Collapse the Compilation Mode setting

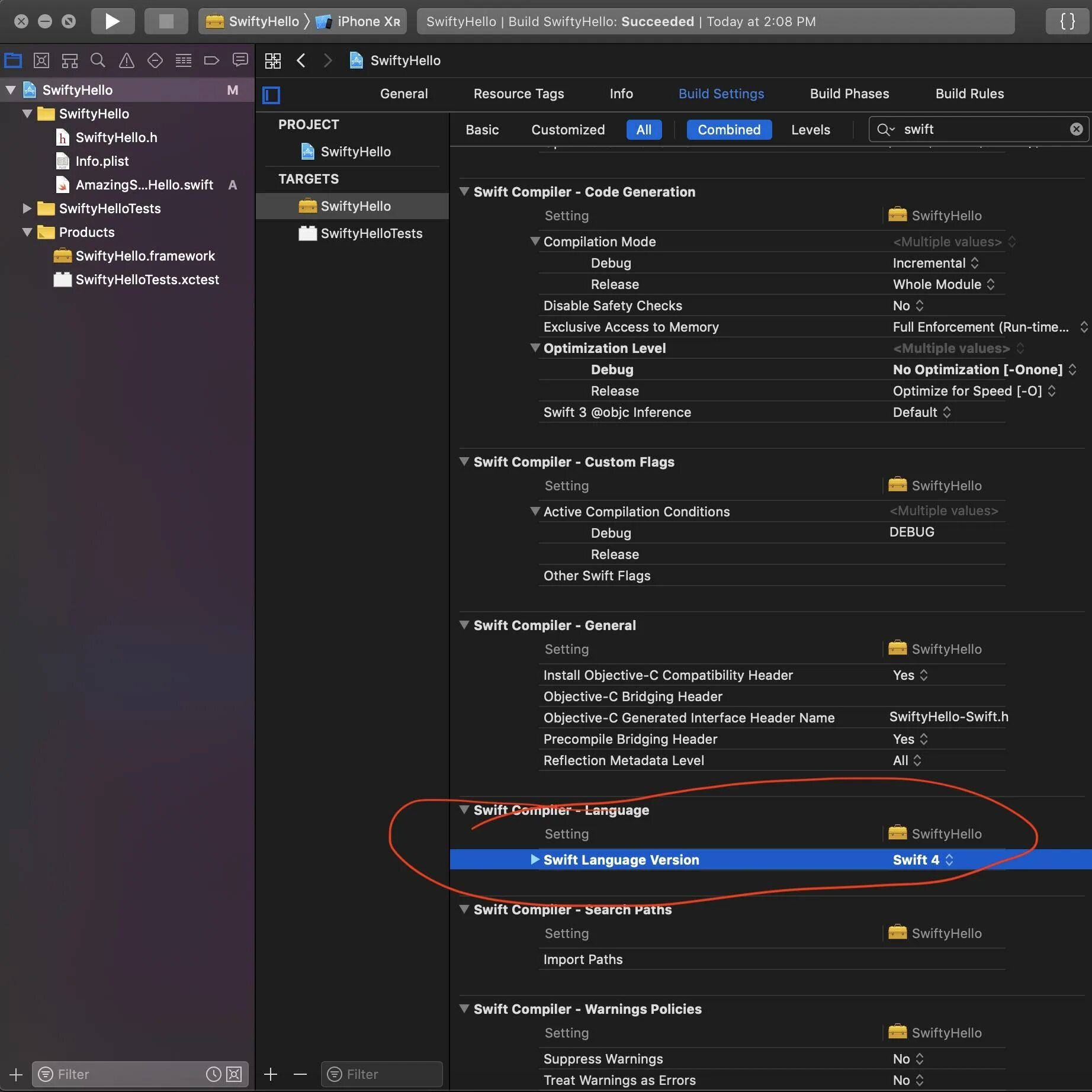click(535, 241)
